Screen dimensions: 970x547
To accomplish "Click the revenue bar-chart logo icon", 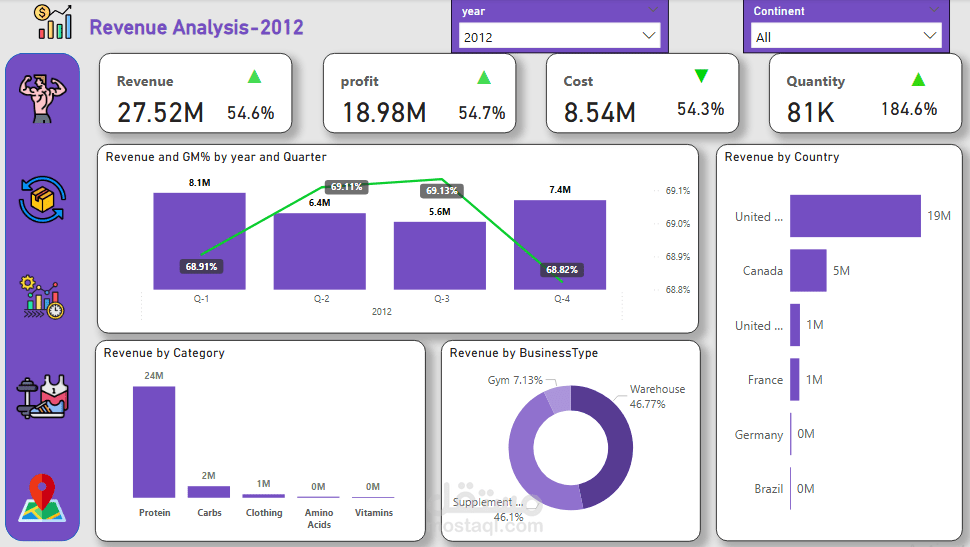I will [x=53, y=22].
